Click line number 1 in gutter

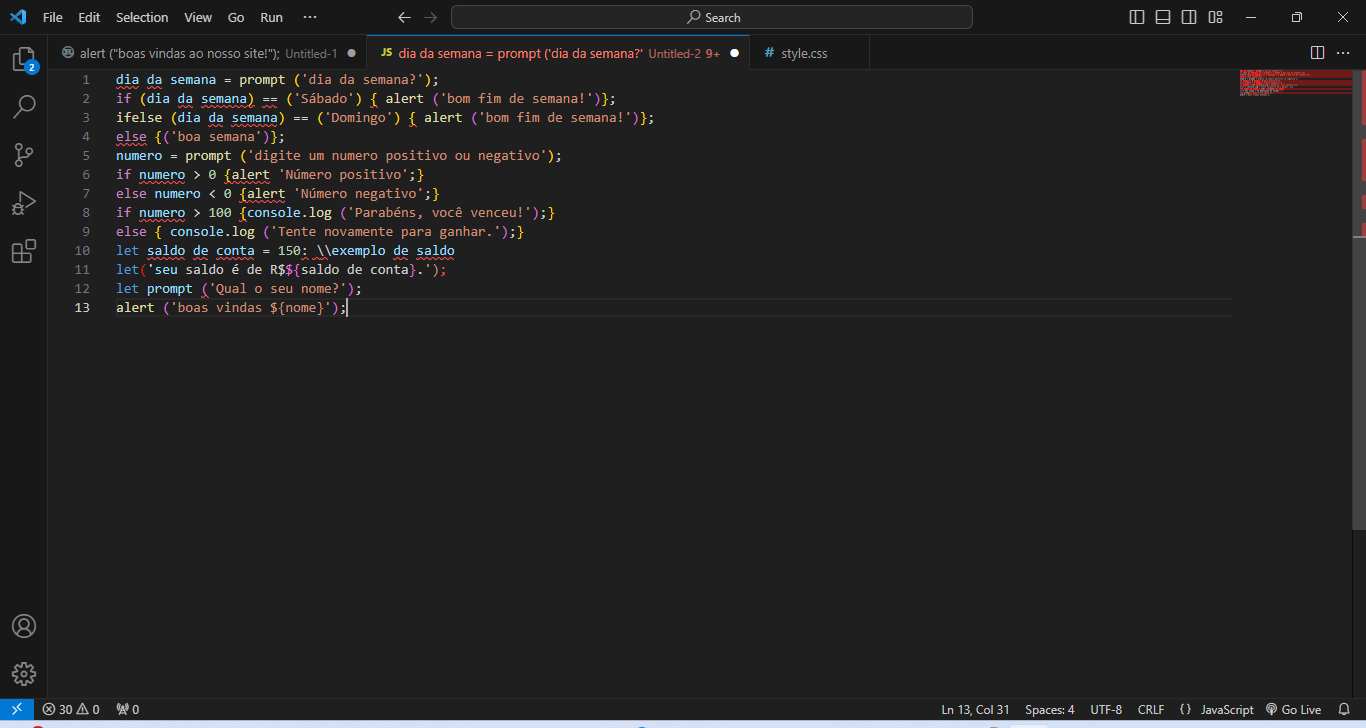tap(86, 80)
